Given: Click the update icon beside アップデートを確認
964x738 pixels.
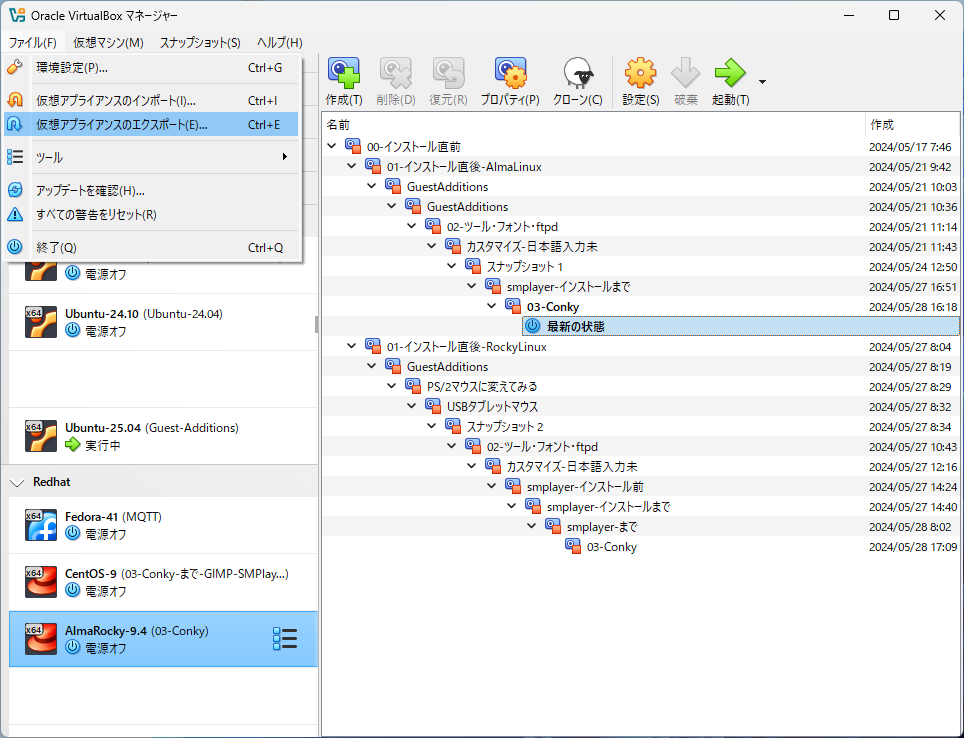Looking at the screenshot, I should (15, 190).
